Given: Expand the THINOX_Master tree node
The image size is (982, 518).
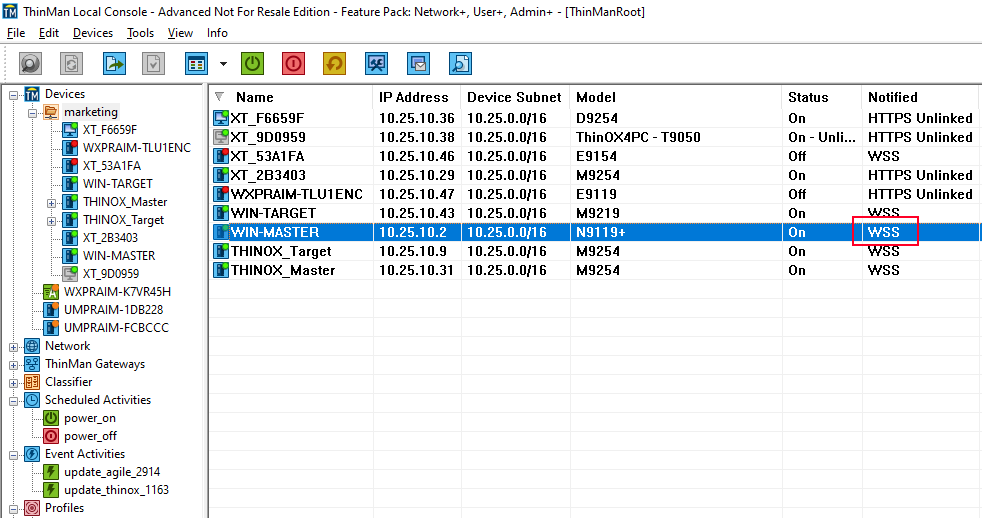Looking at the screenshot, I should 51,203.
